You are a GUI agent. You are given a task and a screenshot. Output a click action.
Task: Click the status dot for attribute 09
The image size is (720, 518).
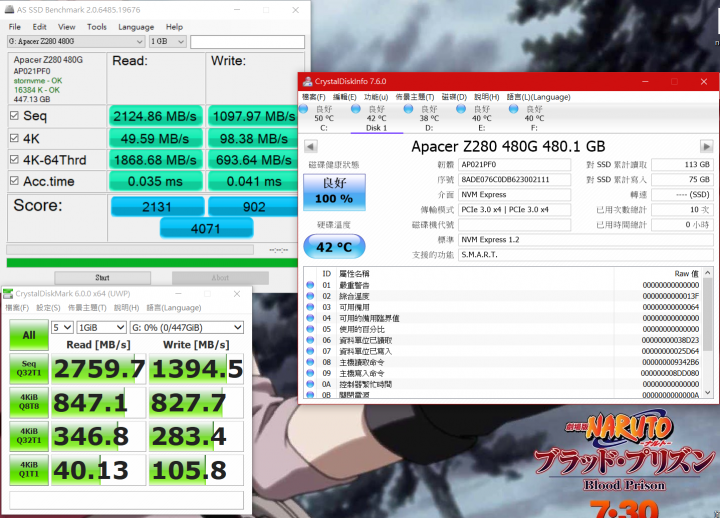click(310, 373)
